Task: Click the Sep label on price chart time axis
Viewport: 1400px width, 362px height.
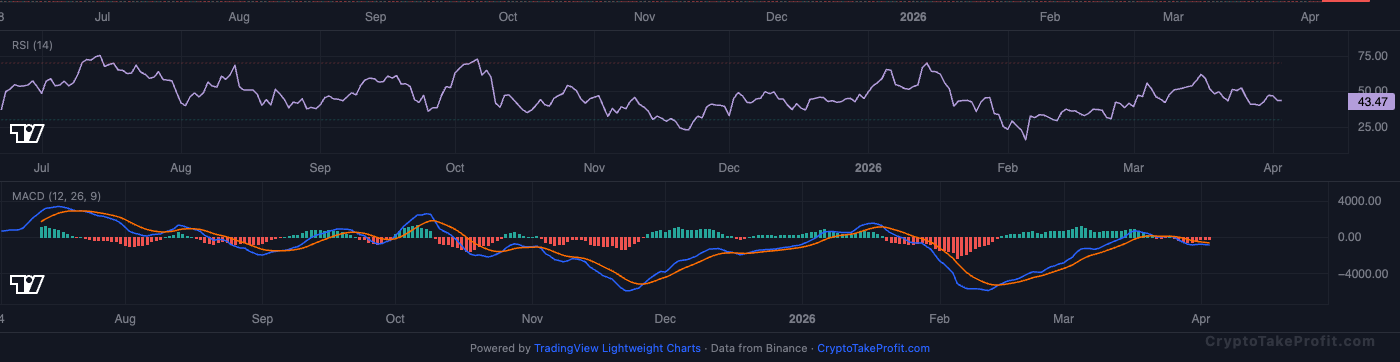Action: (375, 17)
